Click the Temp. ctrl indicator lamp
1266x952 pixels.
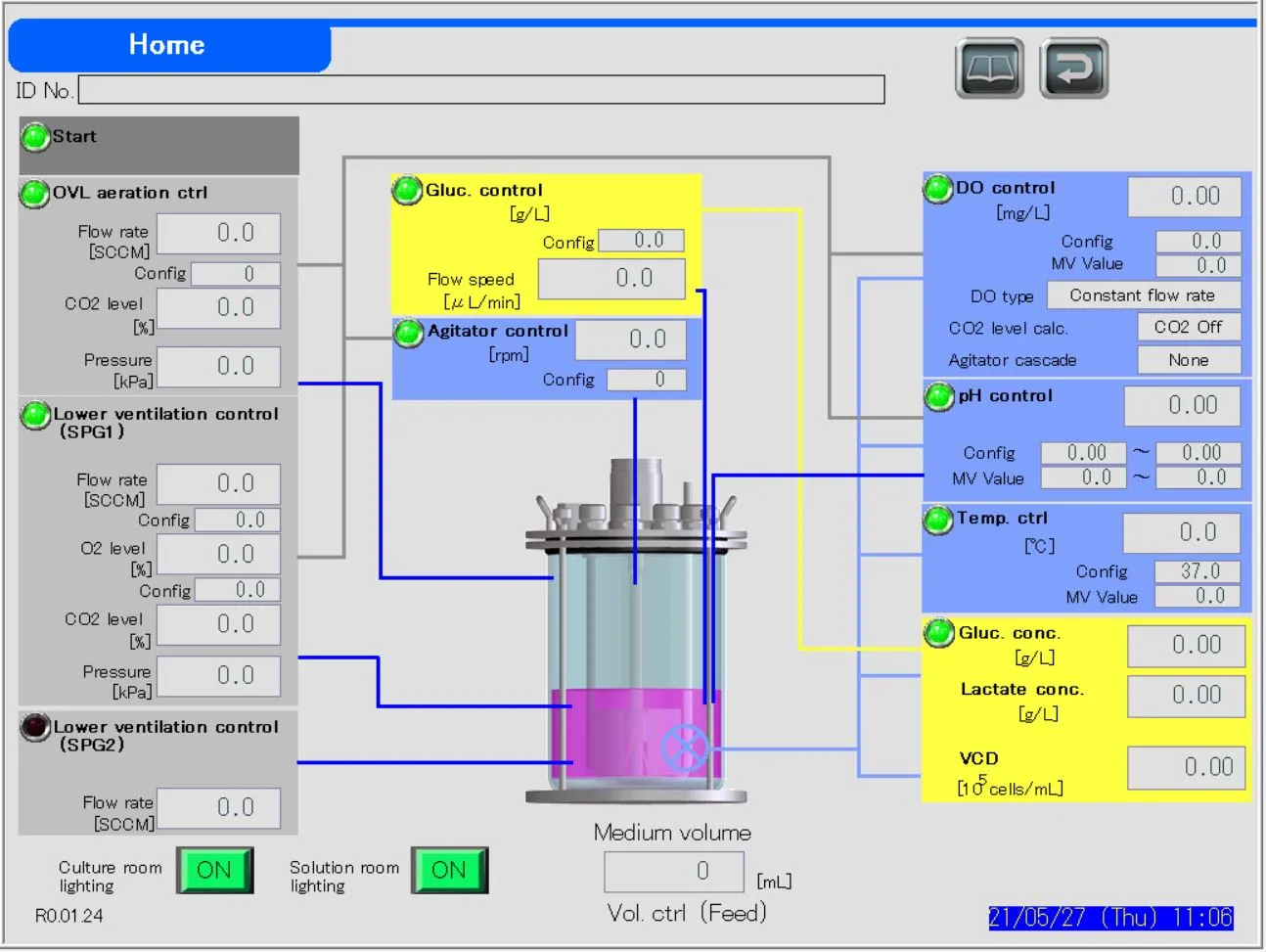point(938,520)
